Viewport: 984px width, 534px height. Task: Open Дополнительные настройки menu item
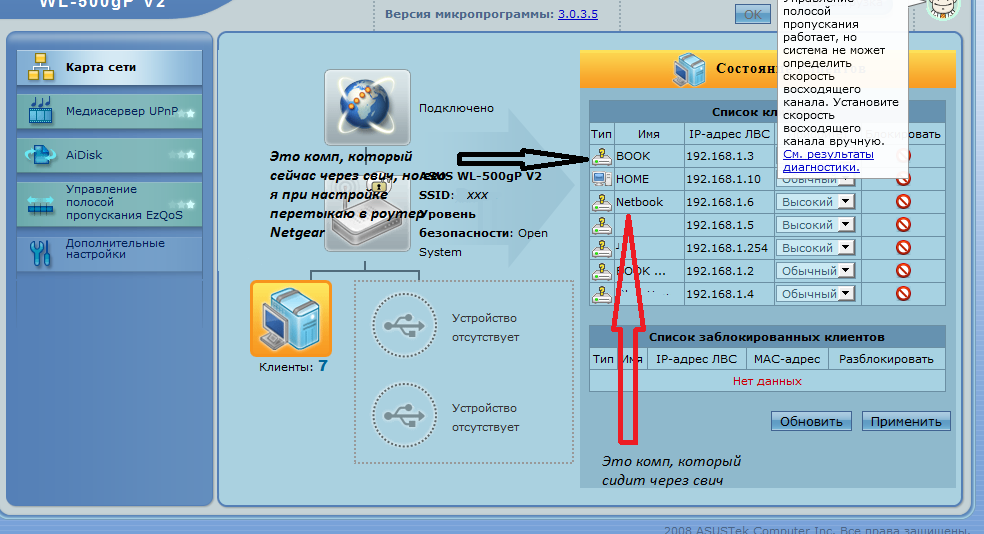pos(110,251)
